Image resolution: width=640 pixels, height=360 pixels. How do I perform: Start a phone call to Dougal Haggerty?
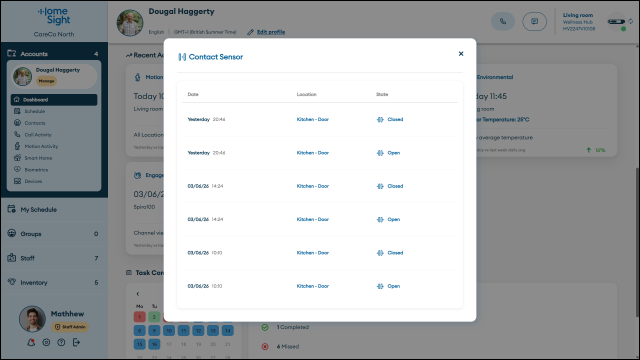(503, 21)
